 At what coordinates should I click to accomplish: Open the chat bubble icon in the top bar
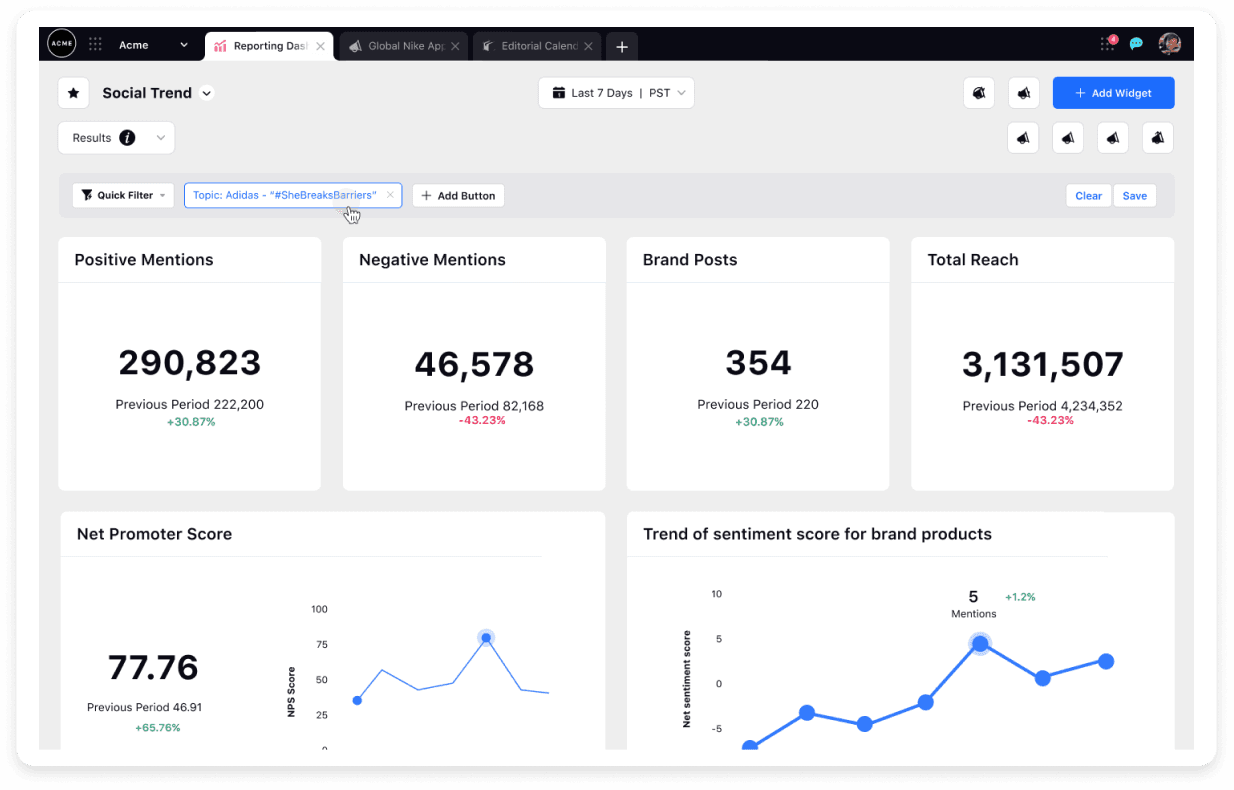(x=1135, y=44)
